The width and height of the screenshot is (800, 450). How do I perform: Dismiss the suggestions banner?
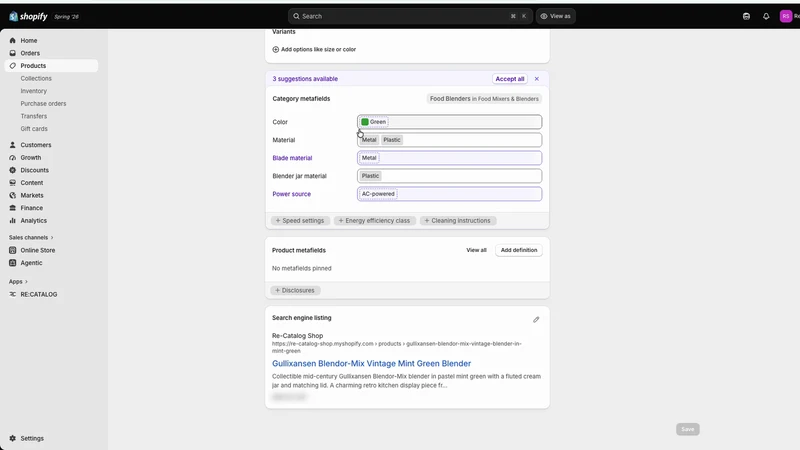coord(537,79)
